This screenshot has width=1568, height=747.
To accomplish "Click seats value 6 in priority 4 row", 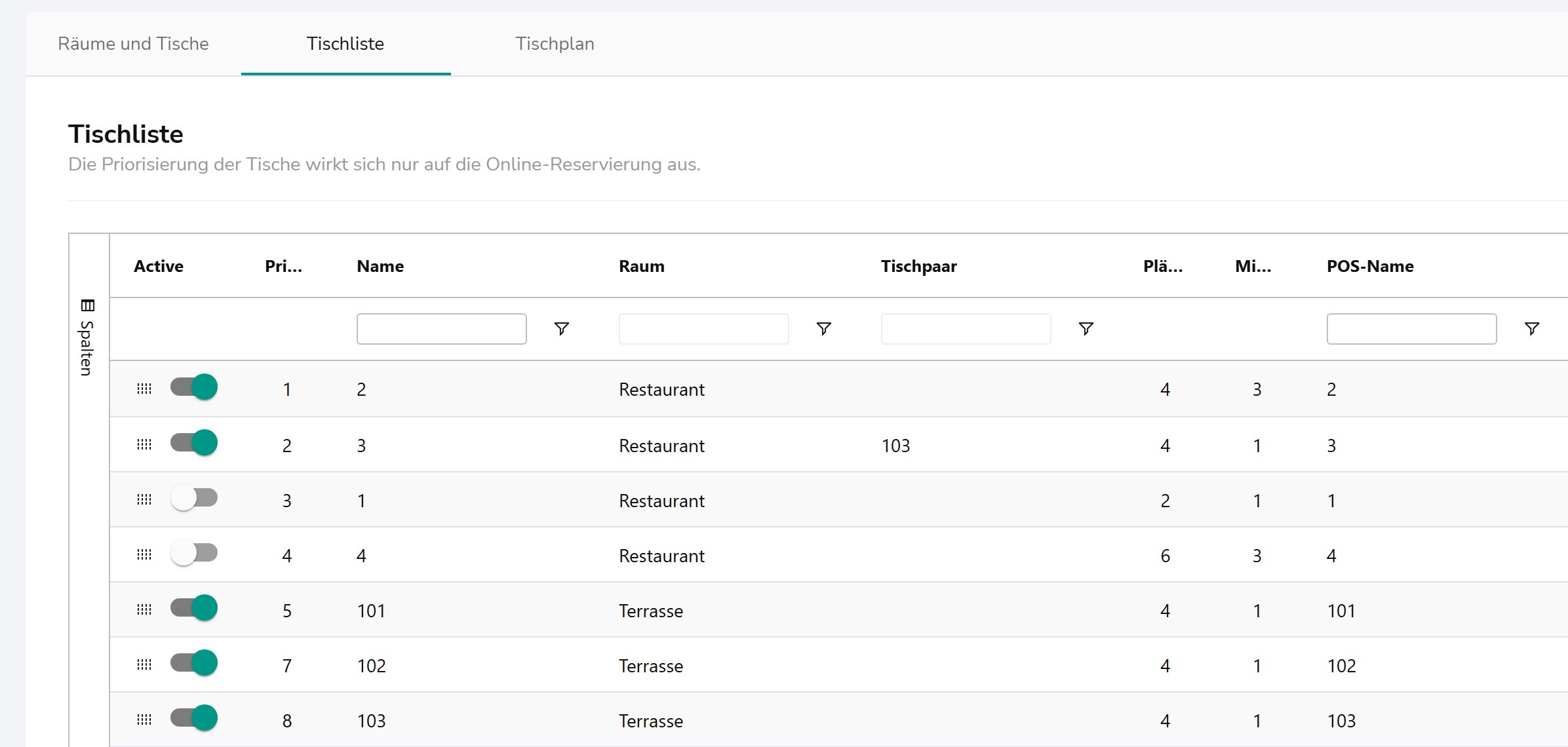I will [x=1165, y=556].
